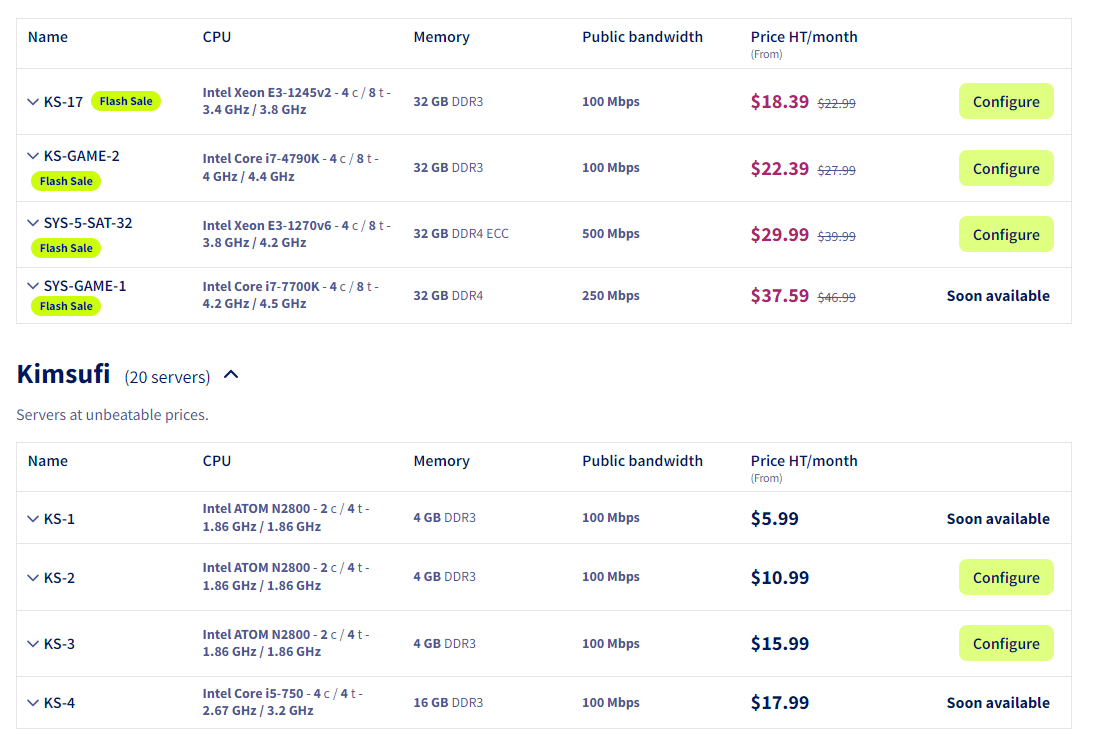Configure the KS-GAME-2 server
The height and width of the screenshot is (751, 1099).
click(1005, 169)
